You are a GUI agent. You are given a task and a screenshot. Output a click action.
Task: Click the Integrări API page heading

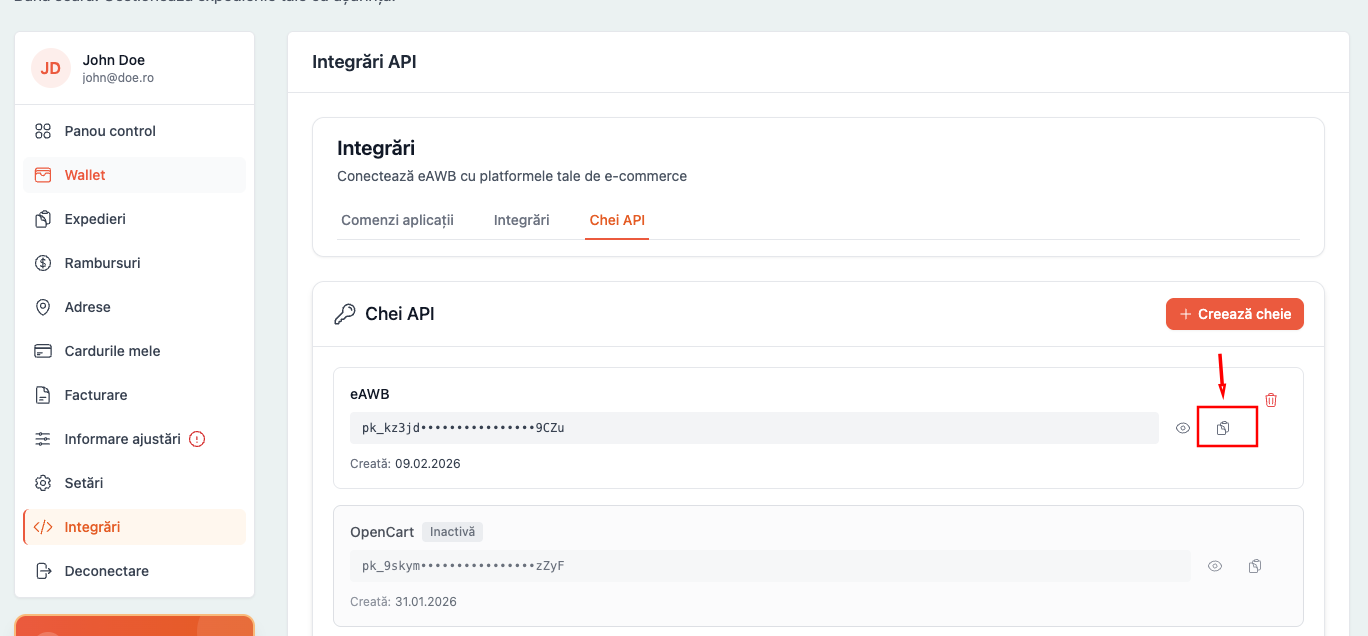(364, 62)
